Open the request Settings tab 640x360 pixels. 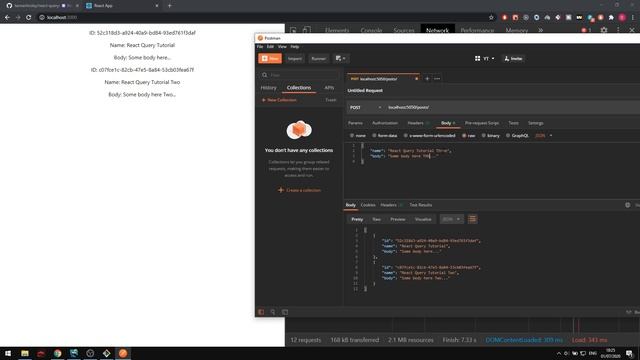(x=536, y=123)
